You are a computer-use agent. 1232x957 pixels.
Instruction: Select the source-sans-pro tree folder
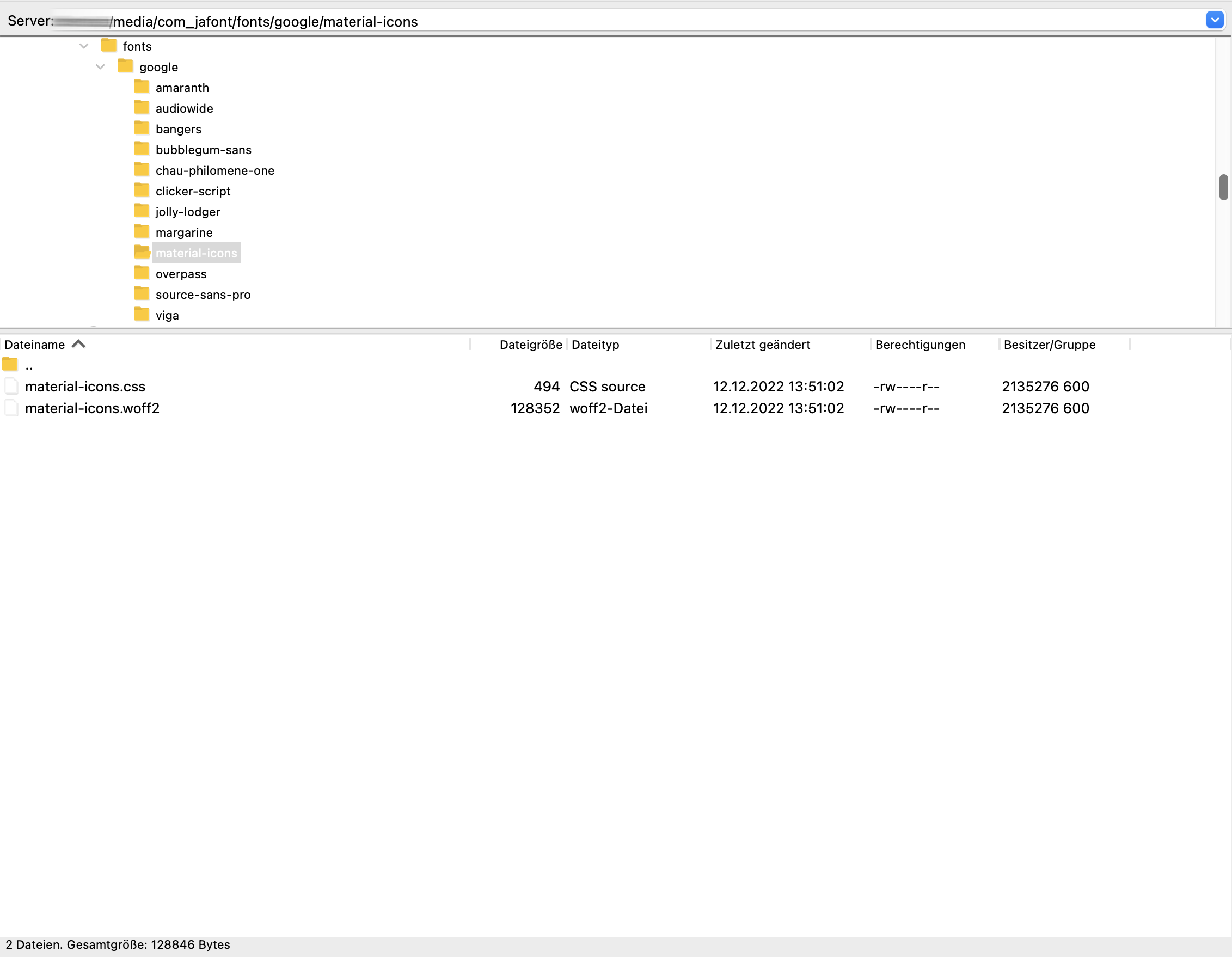(203, 295)
